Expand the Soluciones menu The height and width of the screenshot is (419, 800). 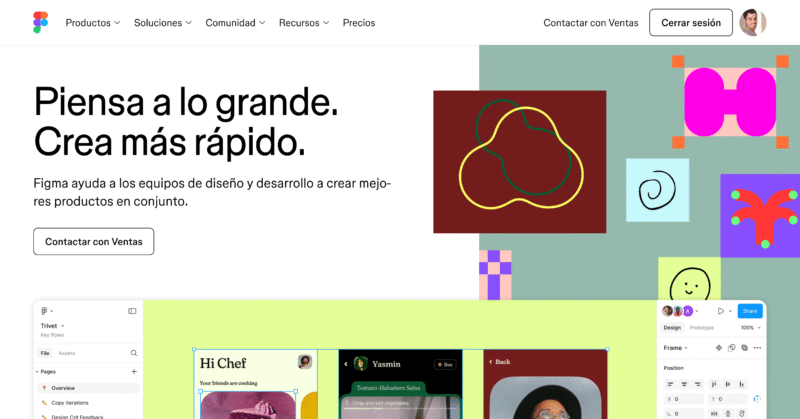(x=163, y=22)
